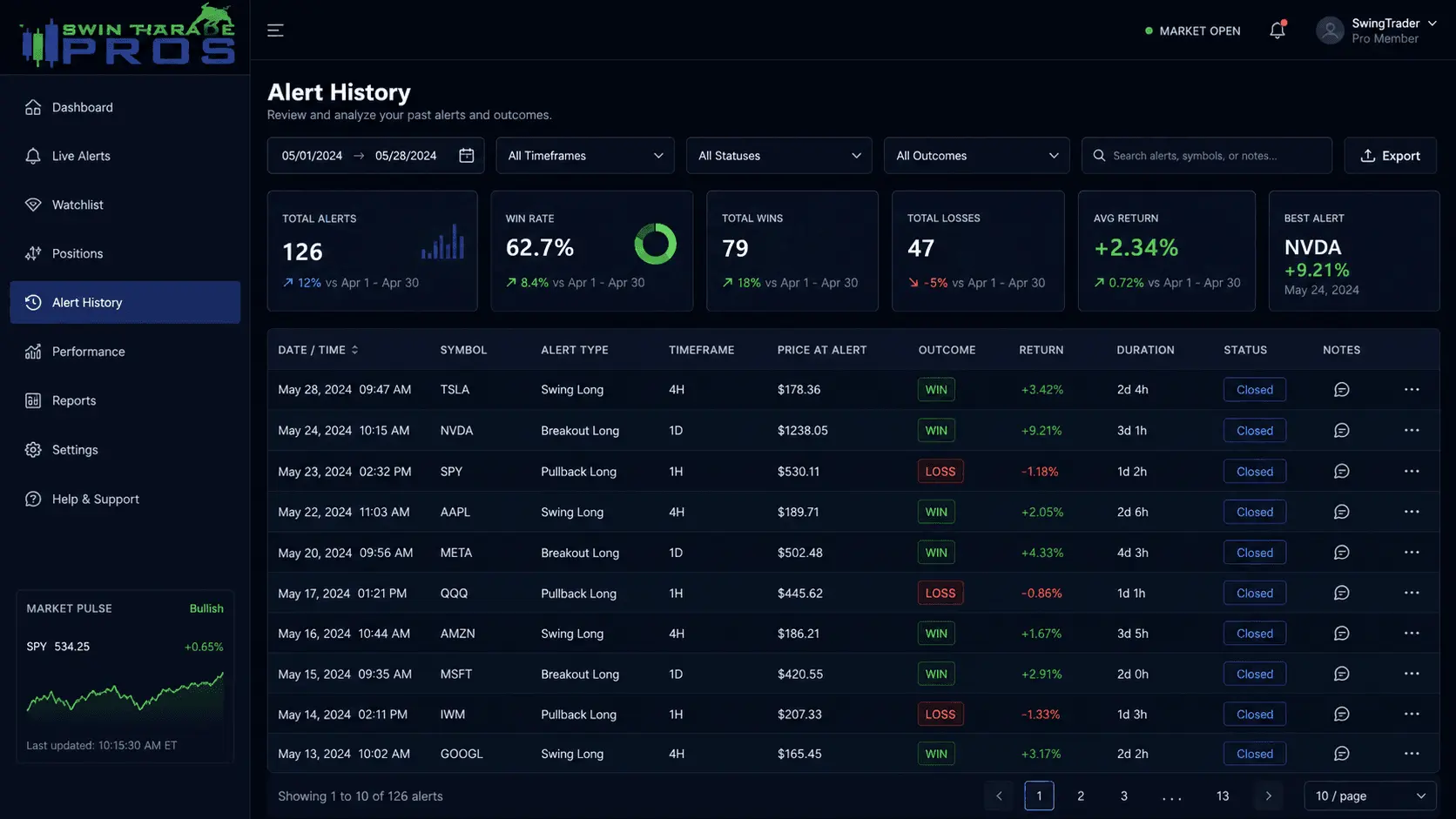This screenshot has height=819, width=1456.
Task: Click the search alerts input field
Action: tap(1207, 156)
